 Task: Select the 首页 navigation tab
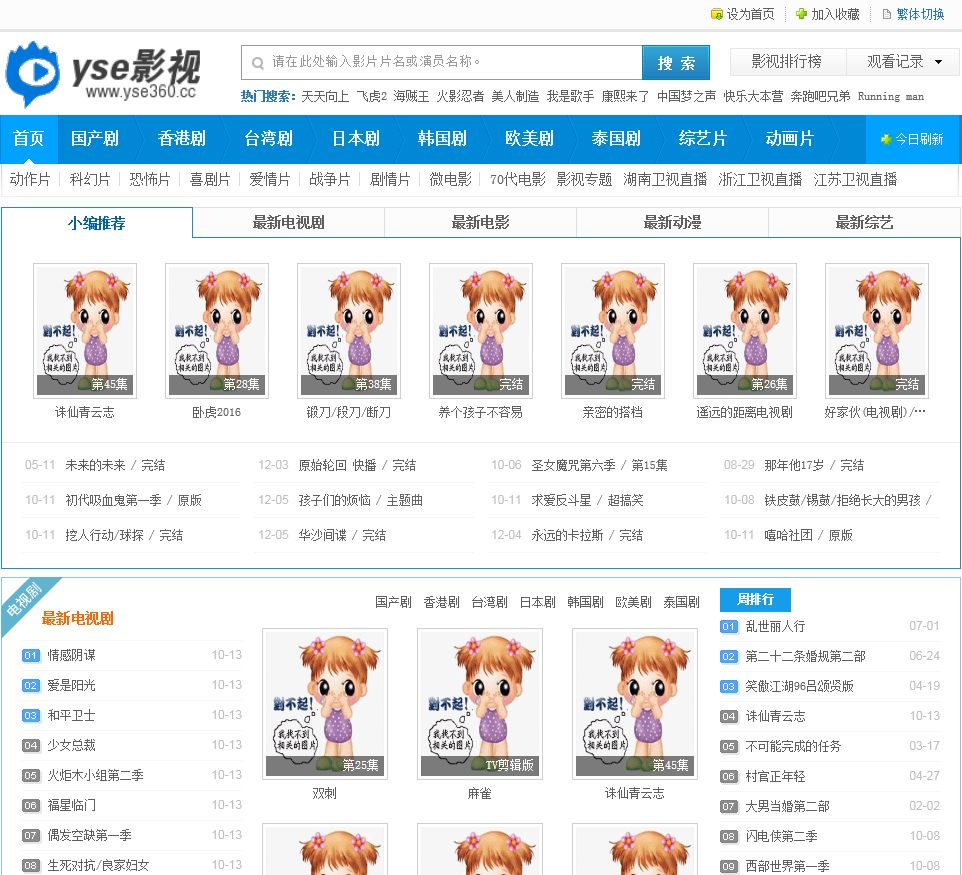pyautogui.click(x=29, y=139)
